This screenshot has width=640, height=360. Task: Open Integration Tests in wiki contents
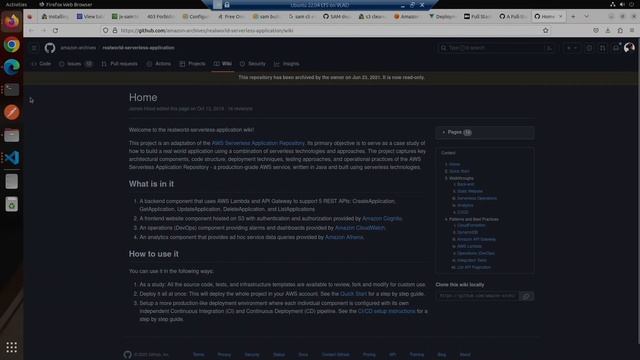coord(471,260)
